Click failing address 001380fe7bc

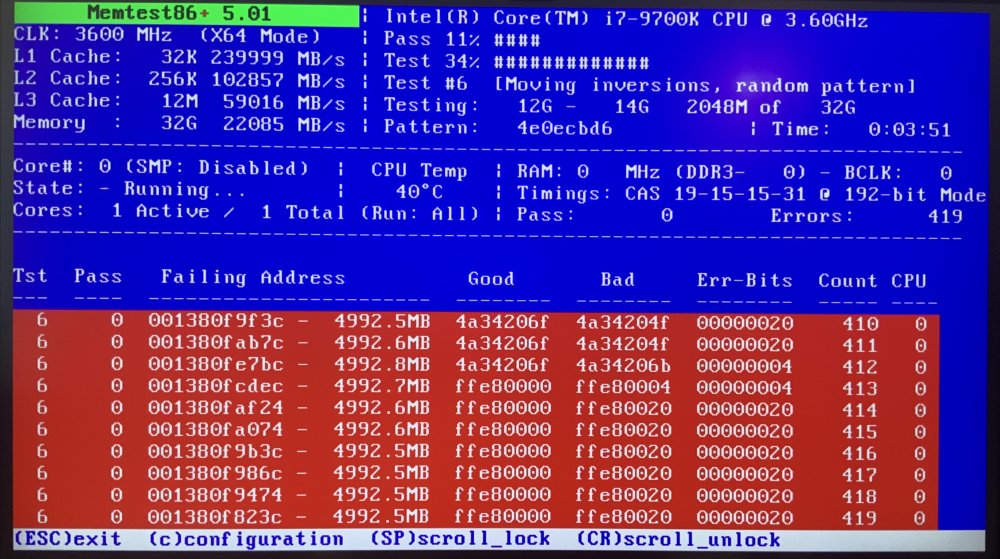click(216, 364)
